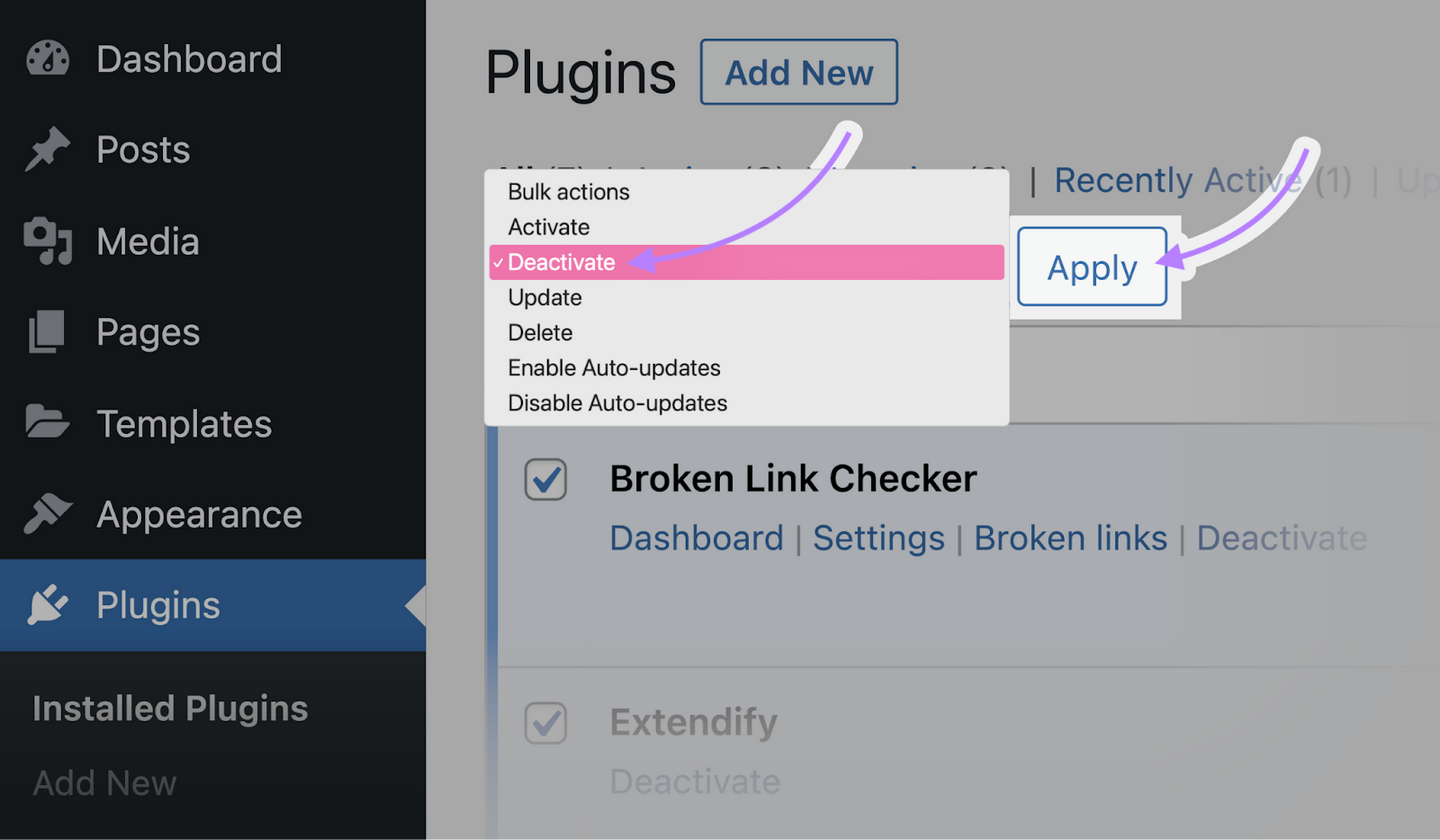Click the Appearance paintbrush icon
This screenshot has height=840, width=1440.
[48, 515]
